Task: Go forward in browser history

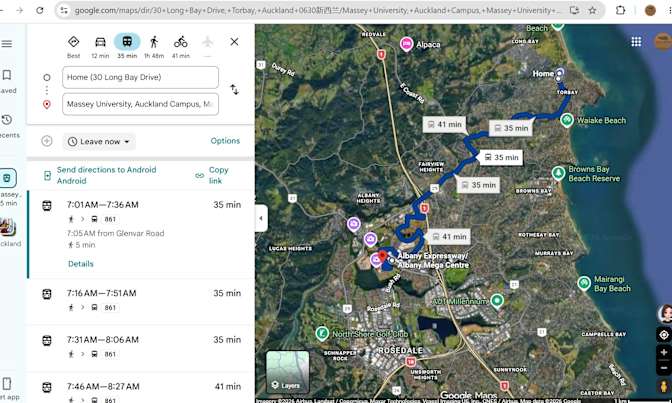Action: 19,10
